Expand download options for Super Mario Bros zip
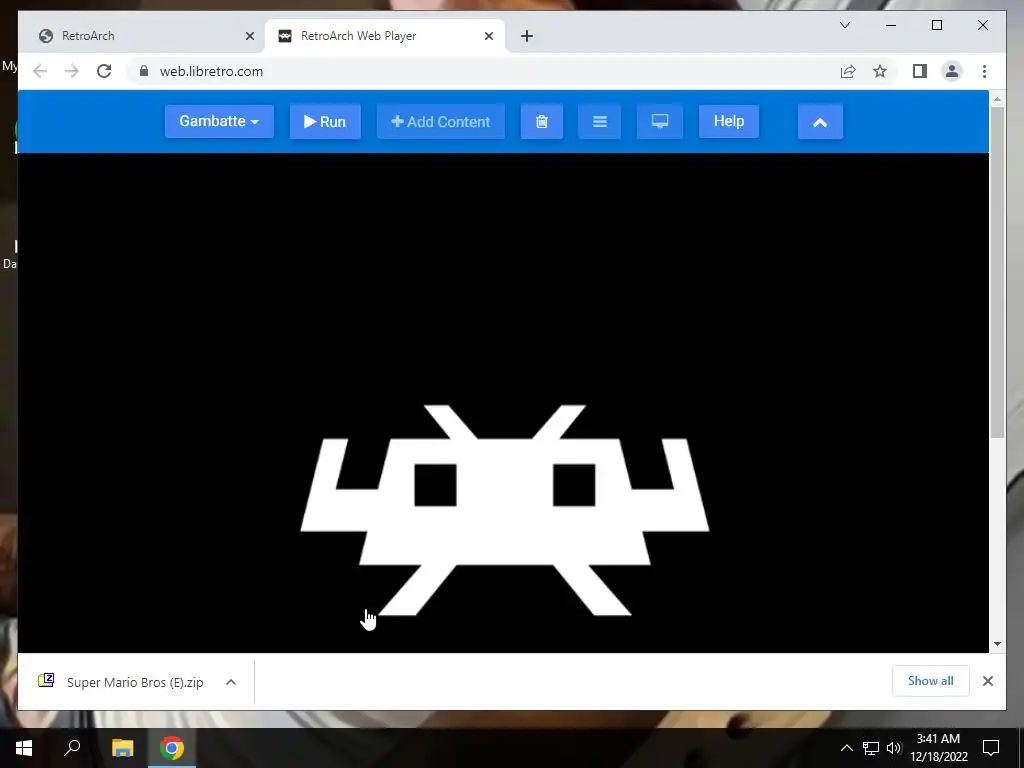The width and height of the screenshot is (1024, 768). [231, 682]
